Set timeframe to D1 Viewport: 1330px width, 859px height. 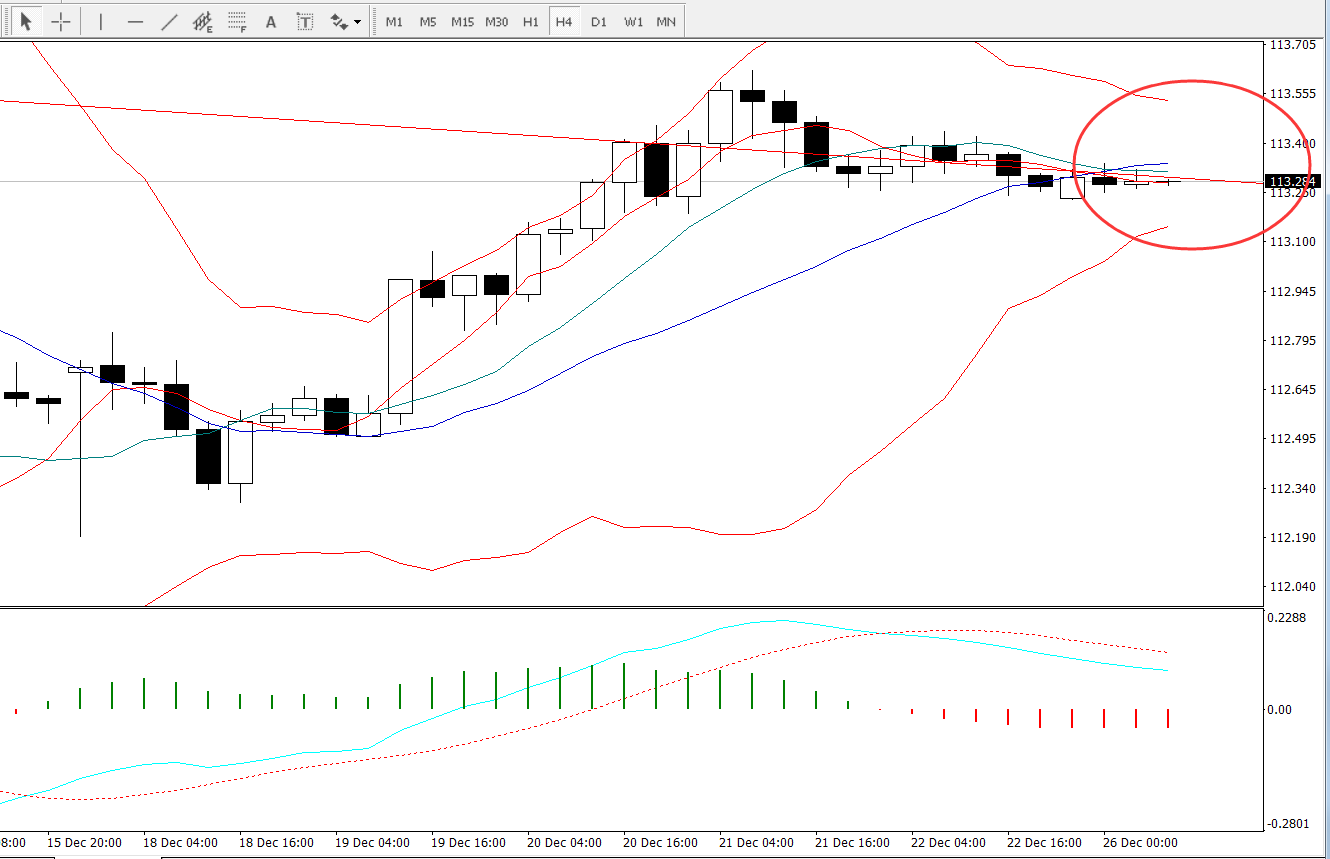click(x=598, y=21)
